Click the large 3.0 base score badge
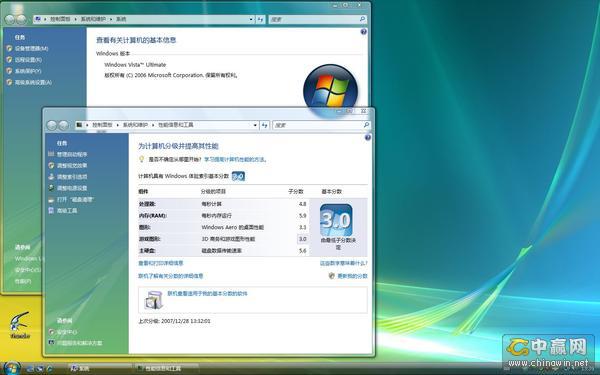Screen dimensions: 600x375 [336, 220]
